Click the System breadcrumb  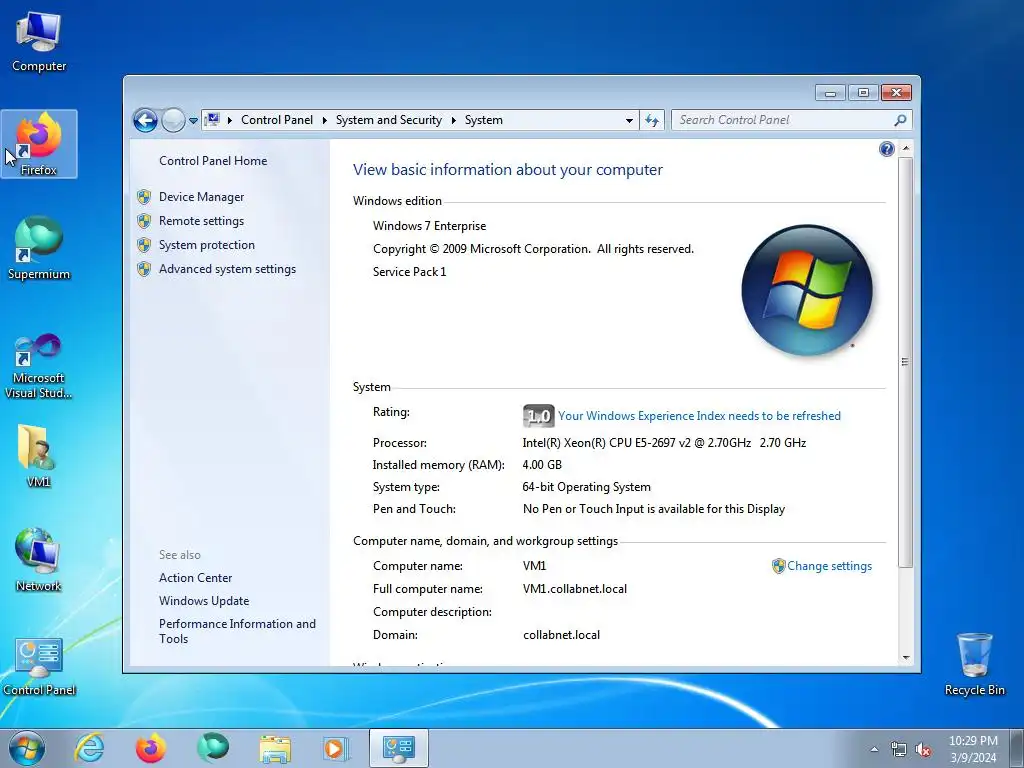click(483, 120)
